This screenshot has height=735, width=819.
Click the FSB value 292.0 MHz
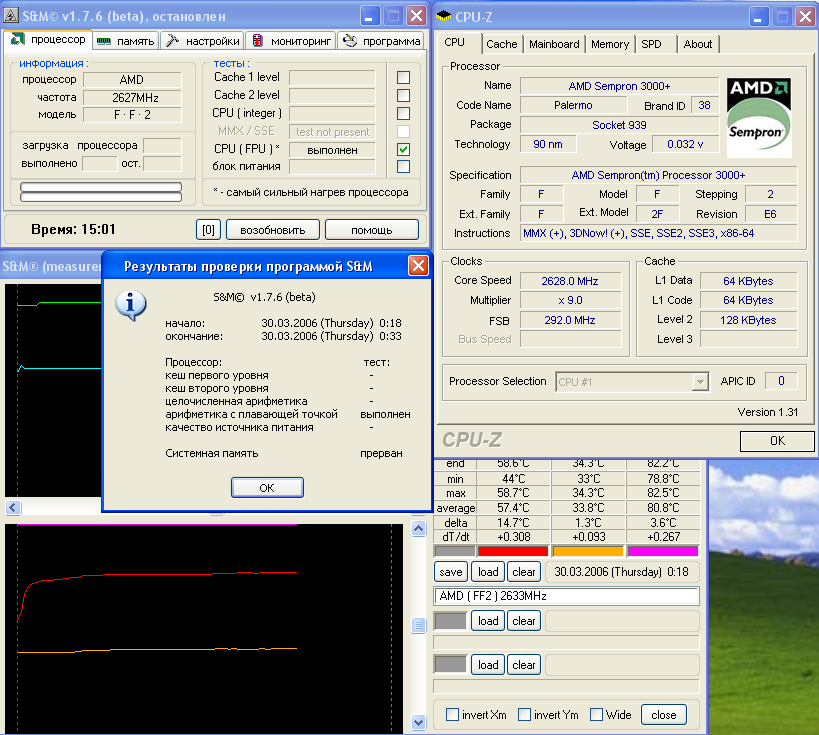click(570, 320)
